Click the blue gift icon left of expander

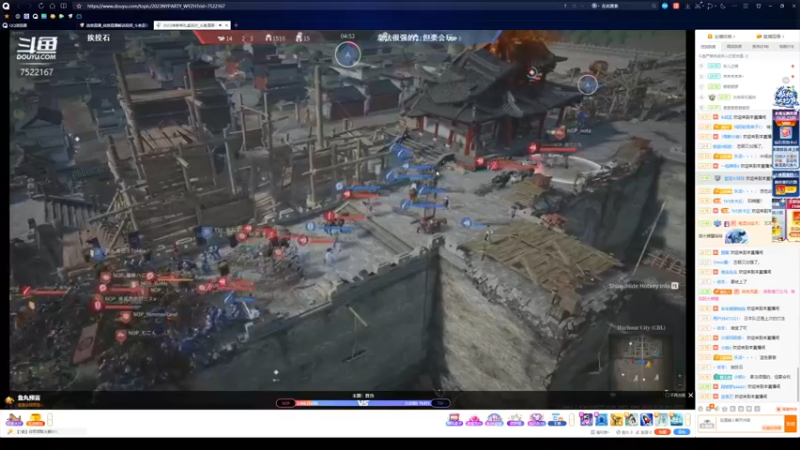[x=557, y=420]
